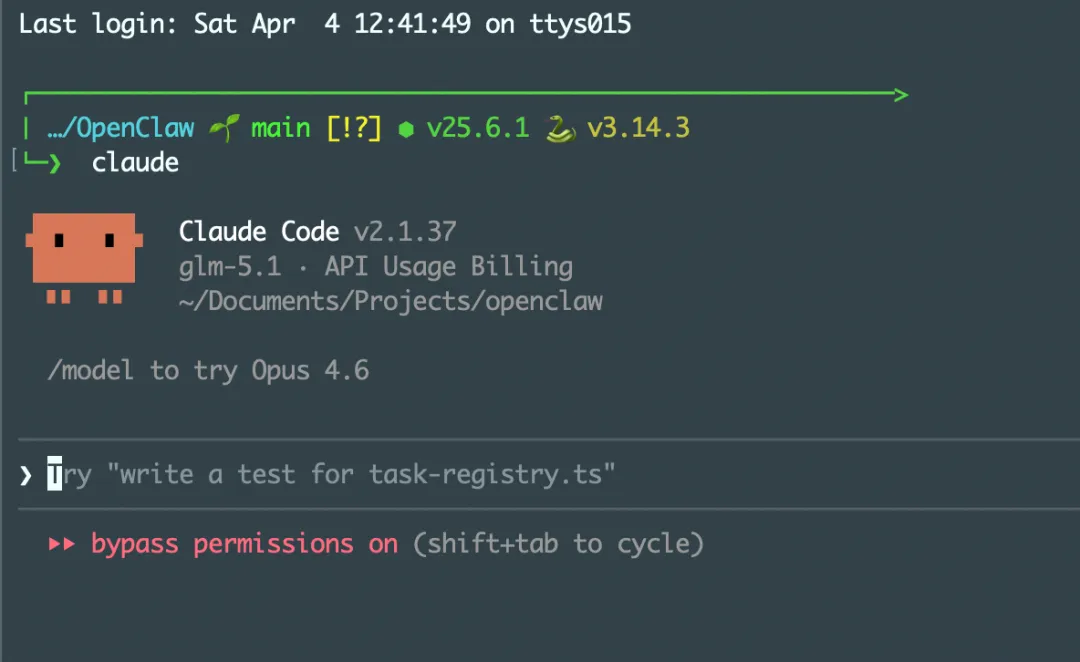This screenshot has height=662, width=1080.
Task: Click the input prompt chevron symbol
Action: 26,474
